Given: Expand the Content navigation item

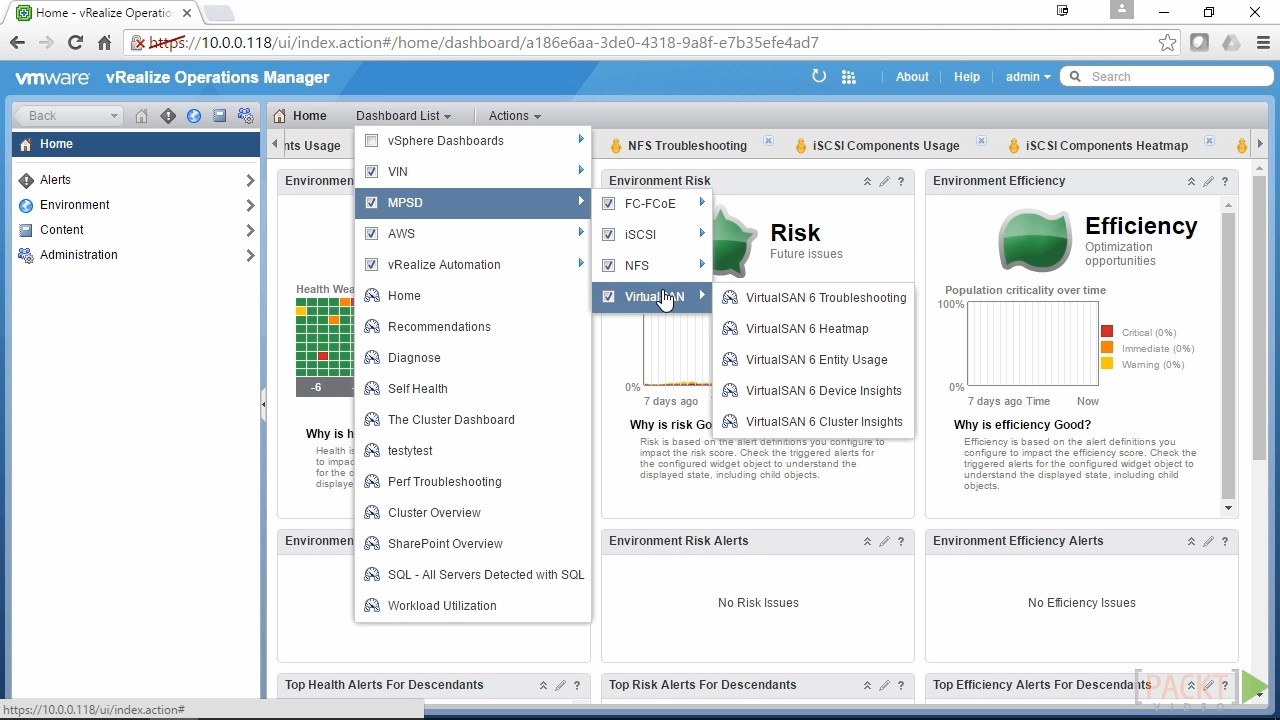Looking at the screenshot, I should click(x=250, y=230).
